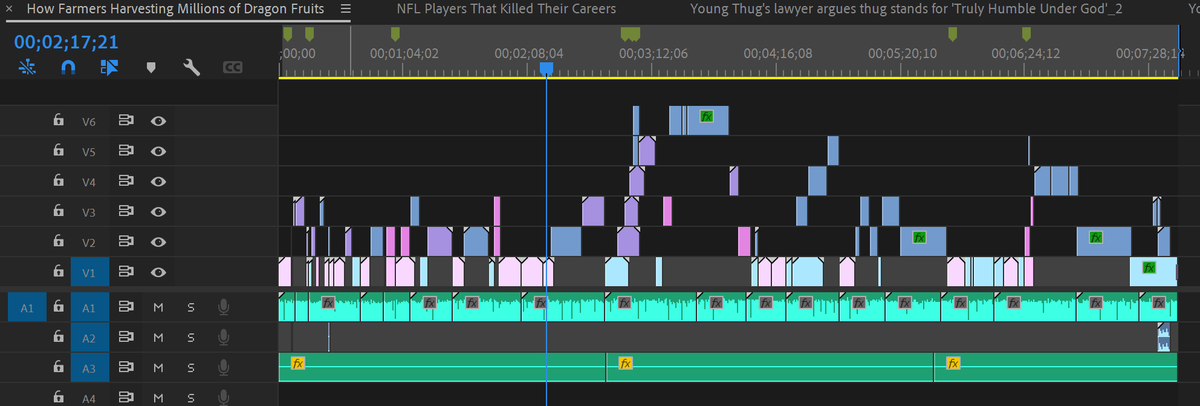Viewport: 1200px width, 406px height.
Task: Toggle lock on track V6
Action: coord(59,120)
